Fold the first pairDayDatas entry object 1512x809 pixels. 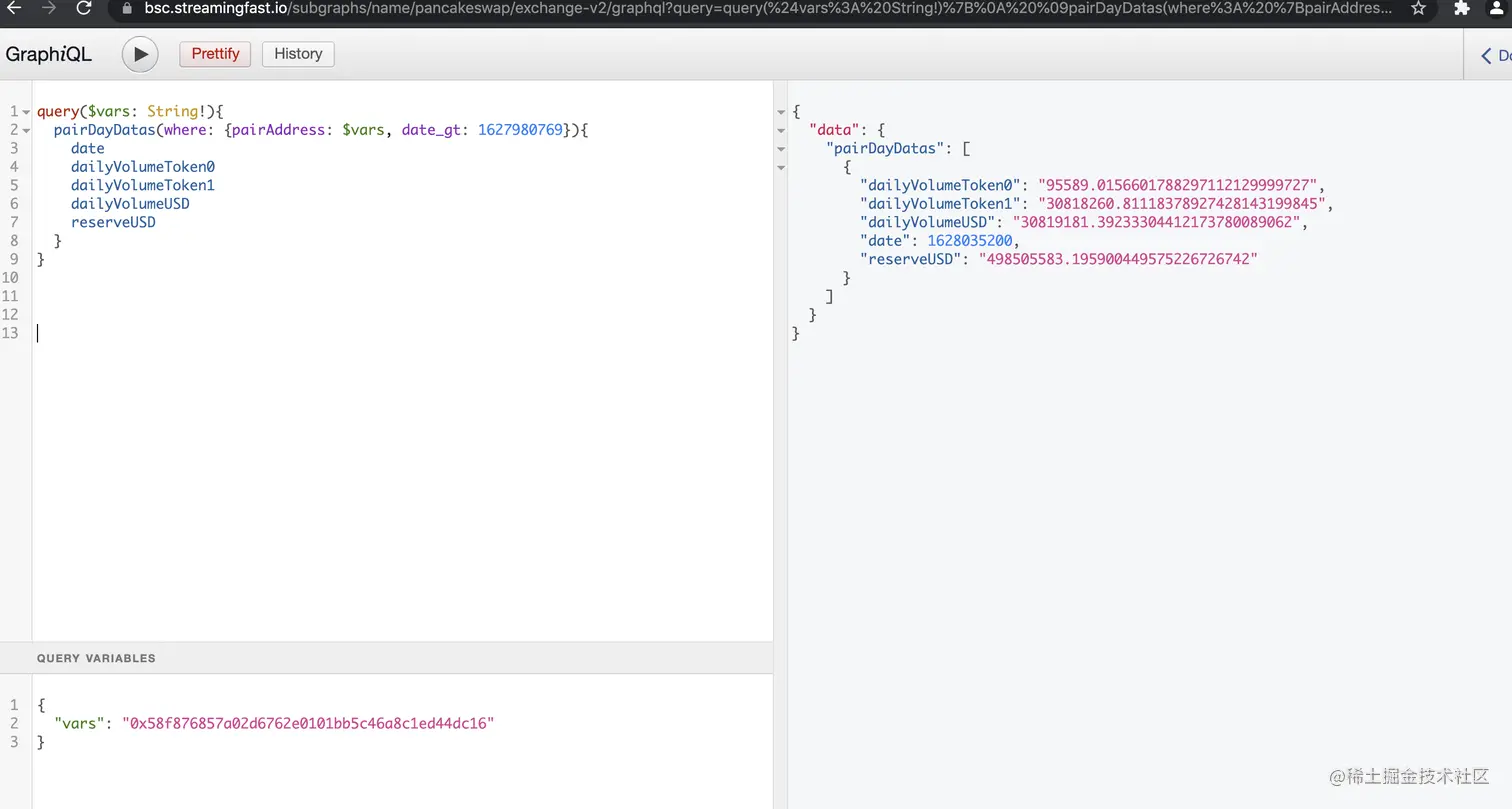[781, 167]
